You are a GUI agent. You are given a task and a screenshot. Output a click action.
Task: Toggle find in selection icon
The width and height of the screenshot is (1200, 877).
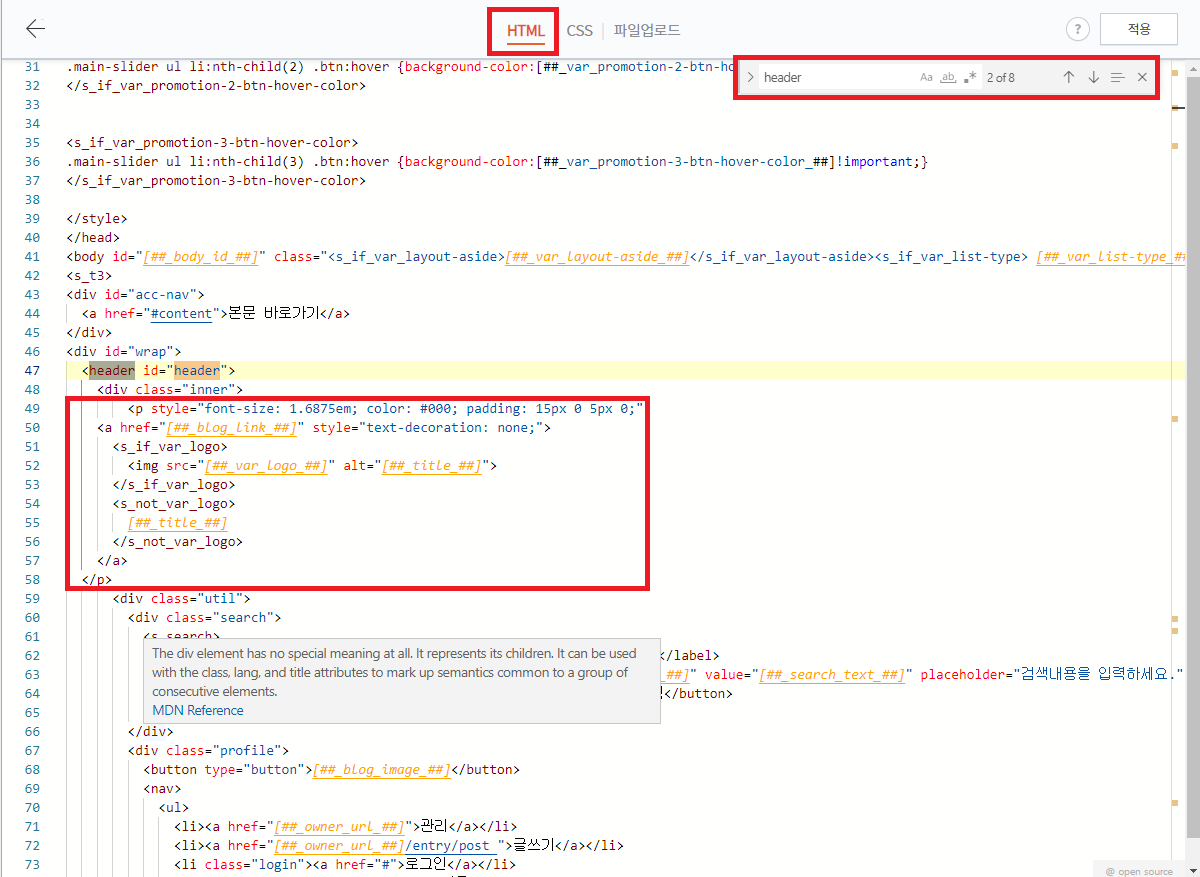tap(1118, 77)
